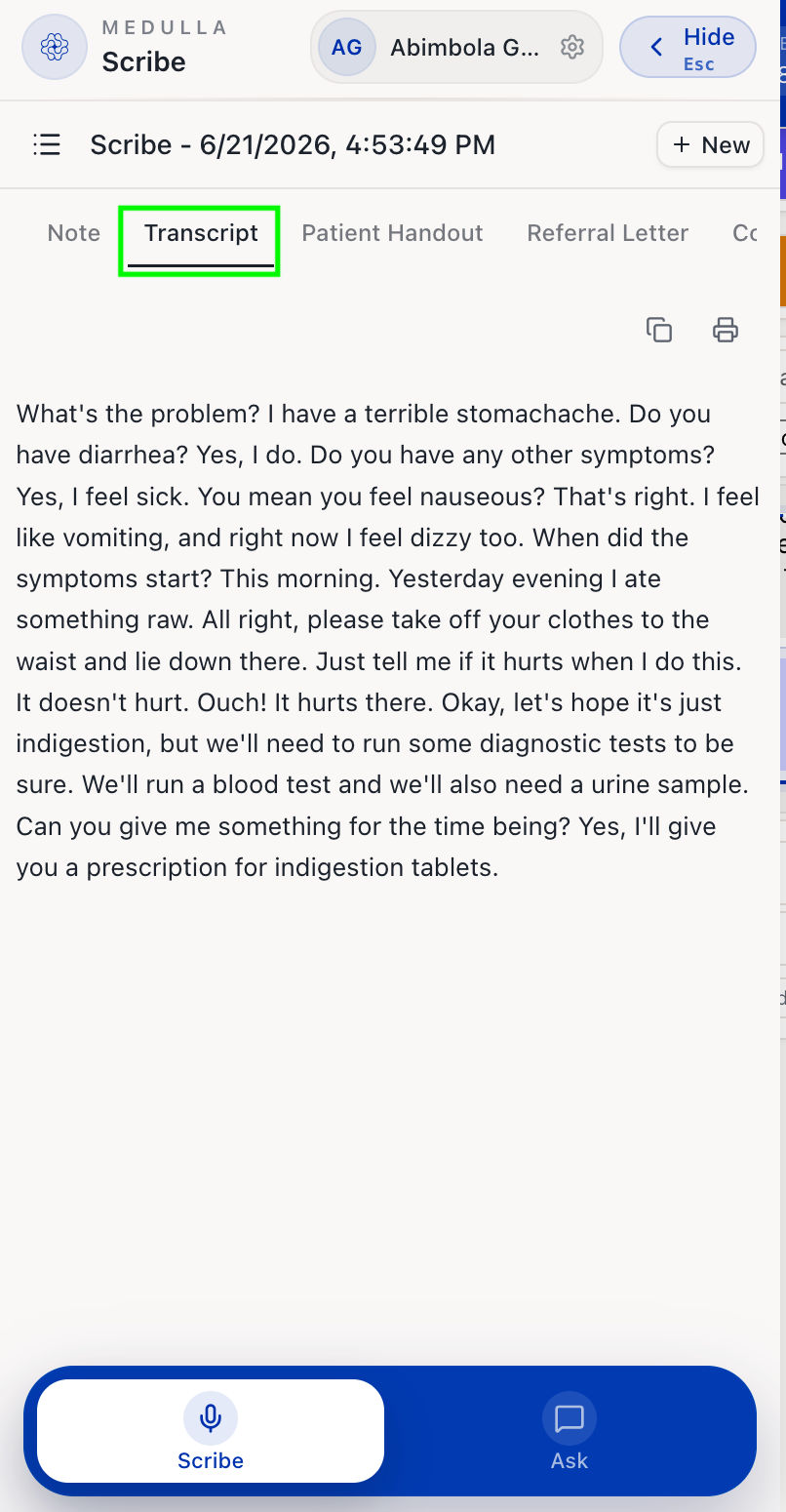Click the partially visible Co... tab
Image resolution: width=786 pixels, height=1512 pixels.
tap(745, 233)
